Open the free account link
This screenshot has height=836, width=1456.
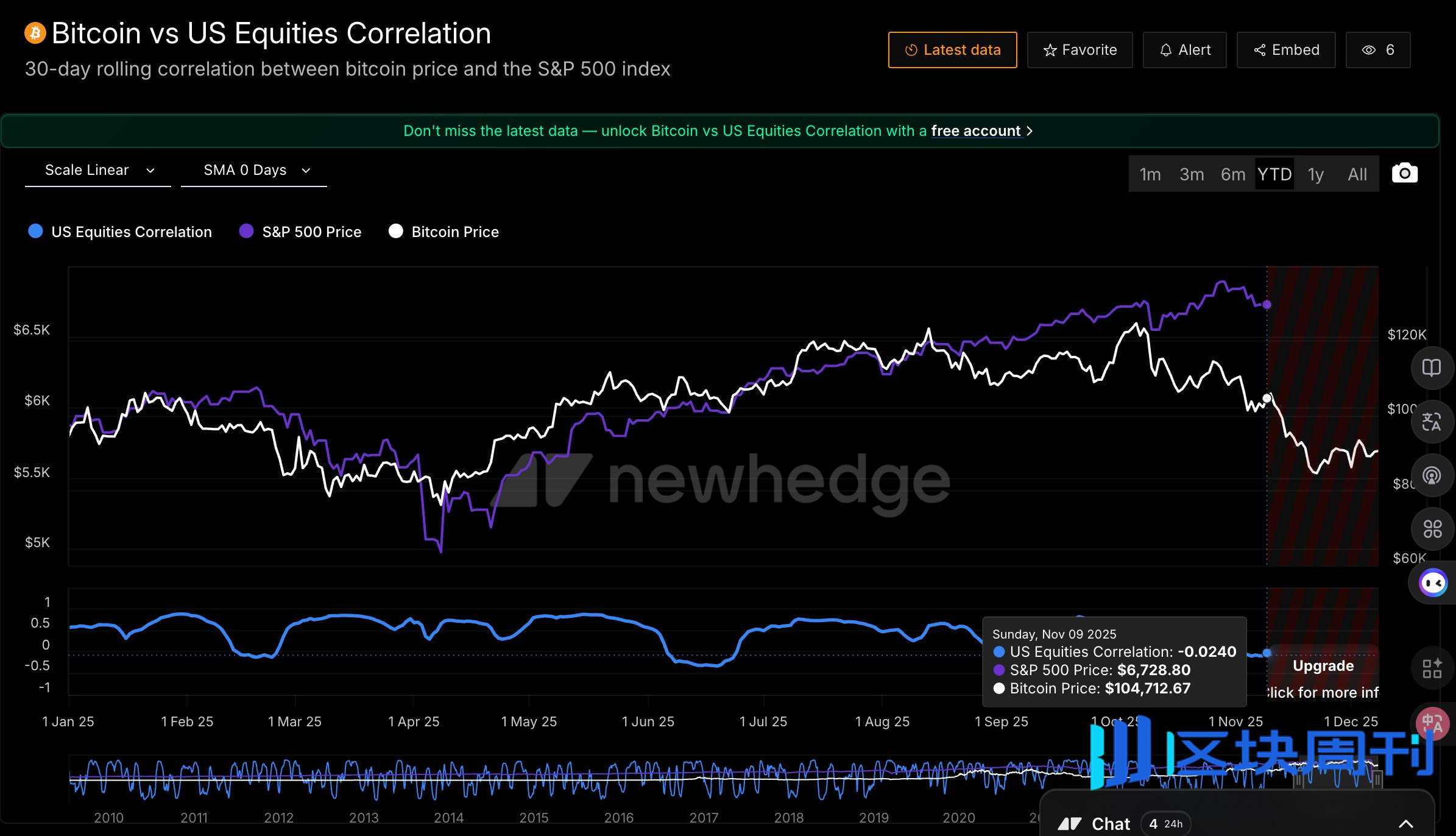click(976, 131)
